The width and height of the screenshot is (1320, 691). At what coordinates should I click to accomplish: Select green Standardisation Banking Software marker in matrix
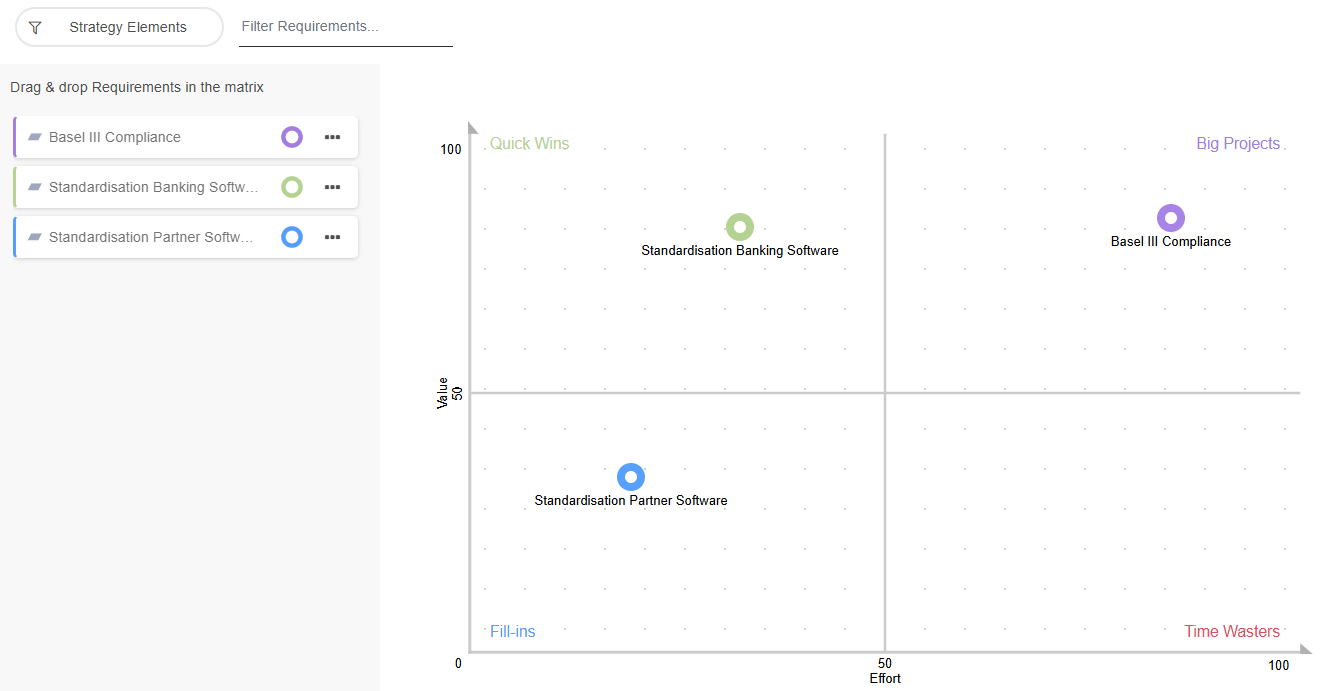click(x=740, y=227)
